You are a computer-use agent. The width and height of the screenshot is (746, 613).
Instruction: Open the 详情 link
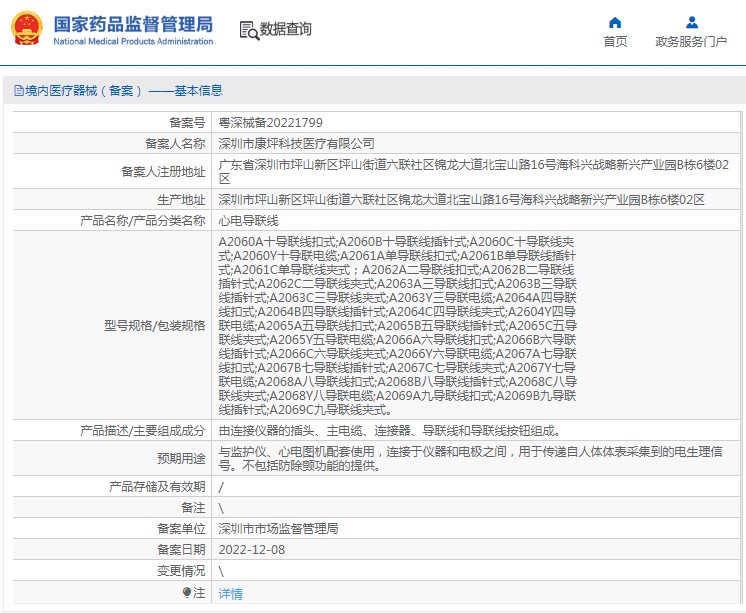(x=230, y=593)
